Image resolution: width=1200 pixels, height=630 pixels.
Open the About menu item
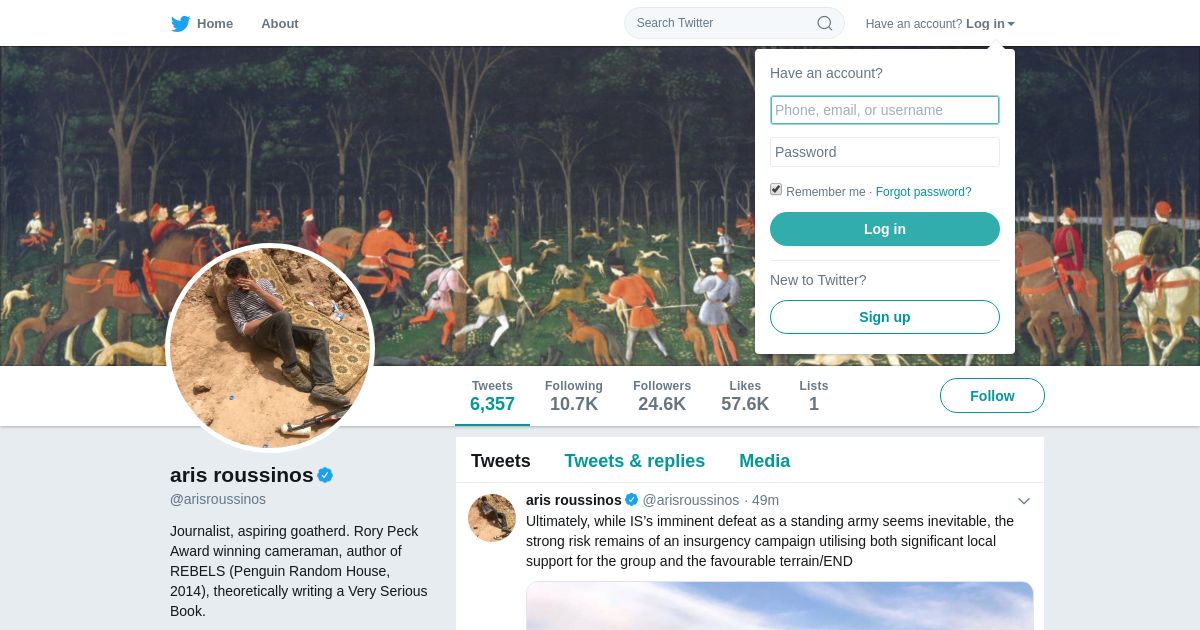pyautogui.click(x=279, y=23)
